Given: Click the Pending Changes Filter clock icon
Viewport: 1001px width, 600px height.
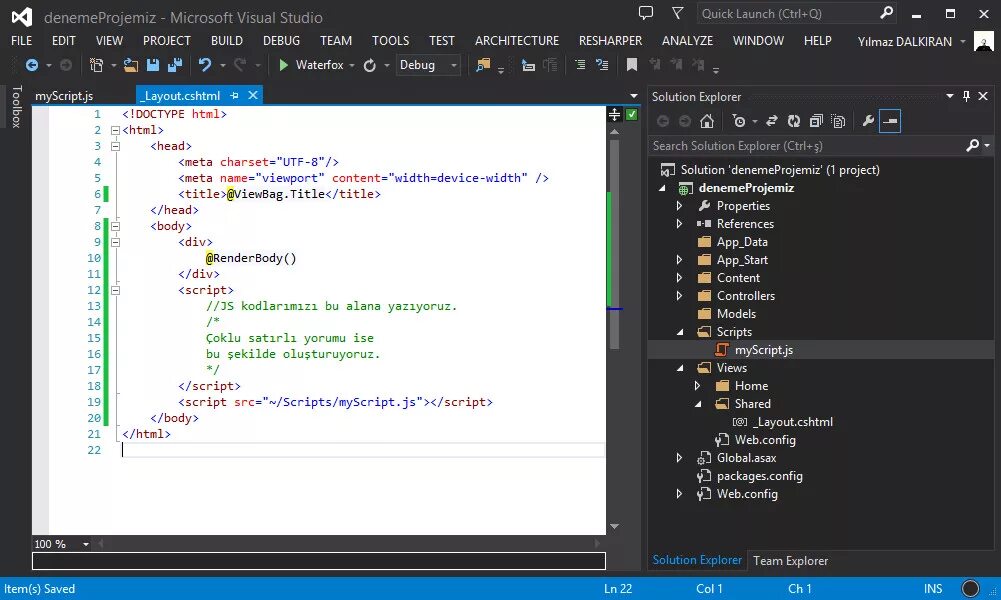Looking at the screenshot, I should click(739, 121).
